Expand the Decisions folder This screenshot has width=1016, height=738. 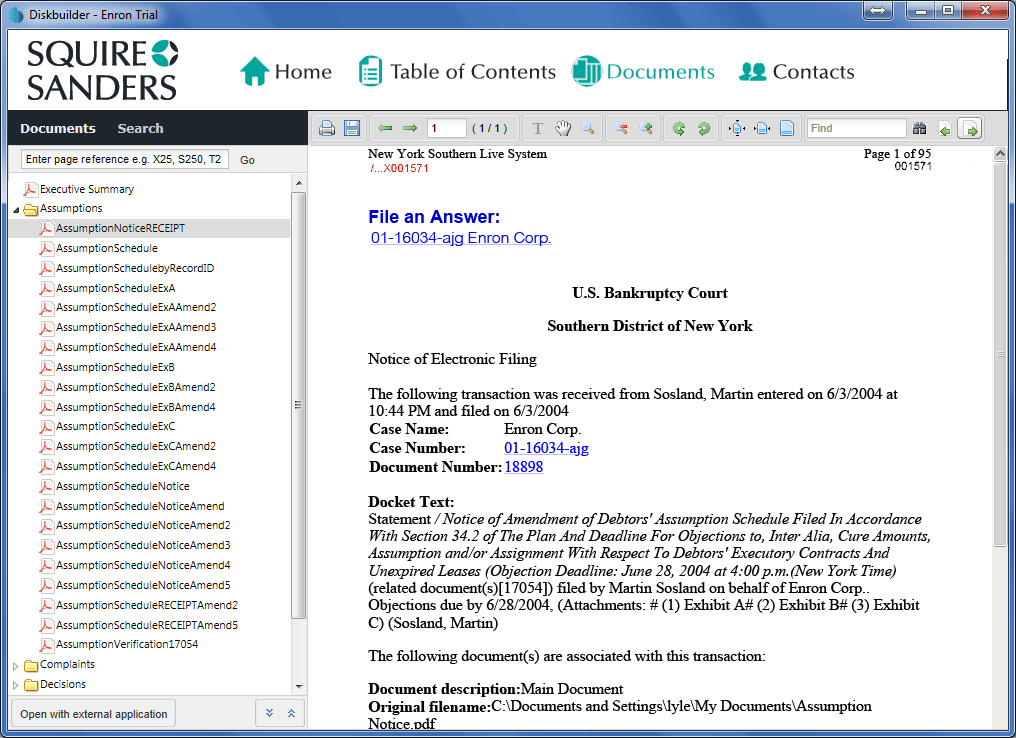pos(16,685)
